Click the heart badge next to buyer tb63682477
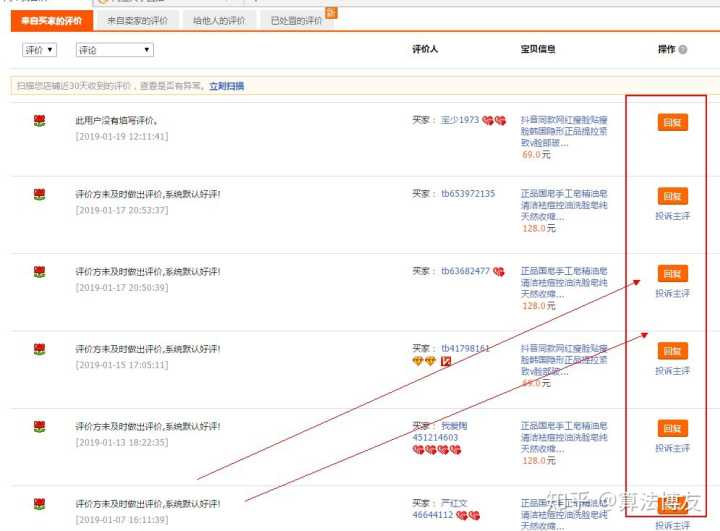Screen dimensions: 720x531 (x=499, y=271)
